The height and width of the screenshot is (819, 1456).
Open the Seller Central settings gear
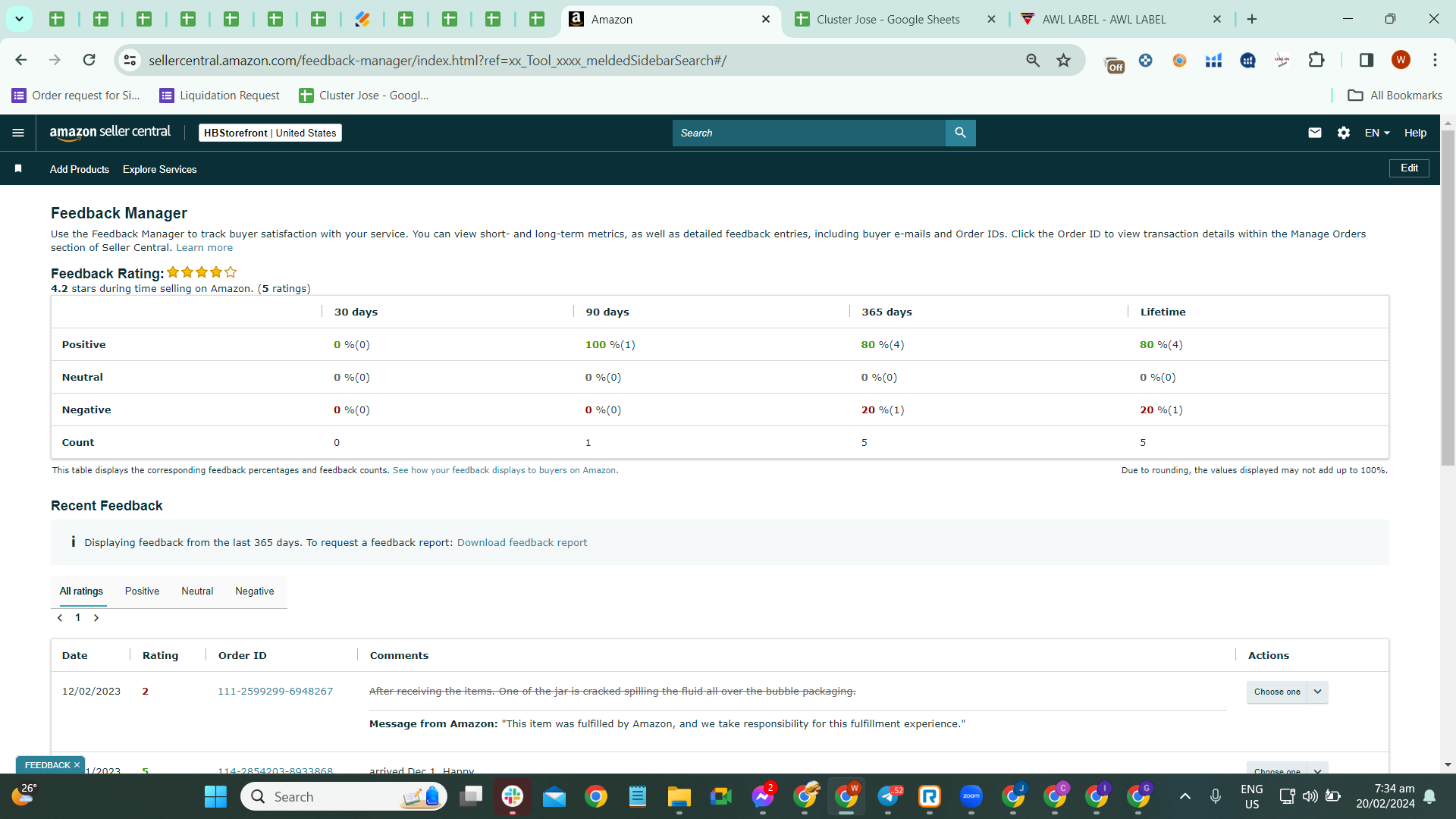1344,133
